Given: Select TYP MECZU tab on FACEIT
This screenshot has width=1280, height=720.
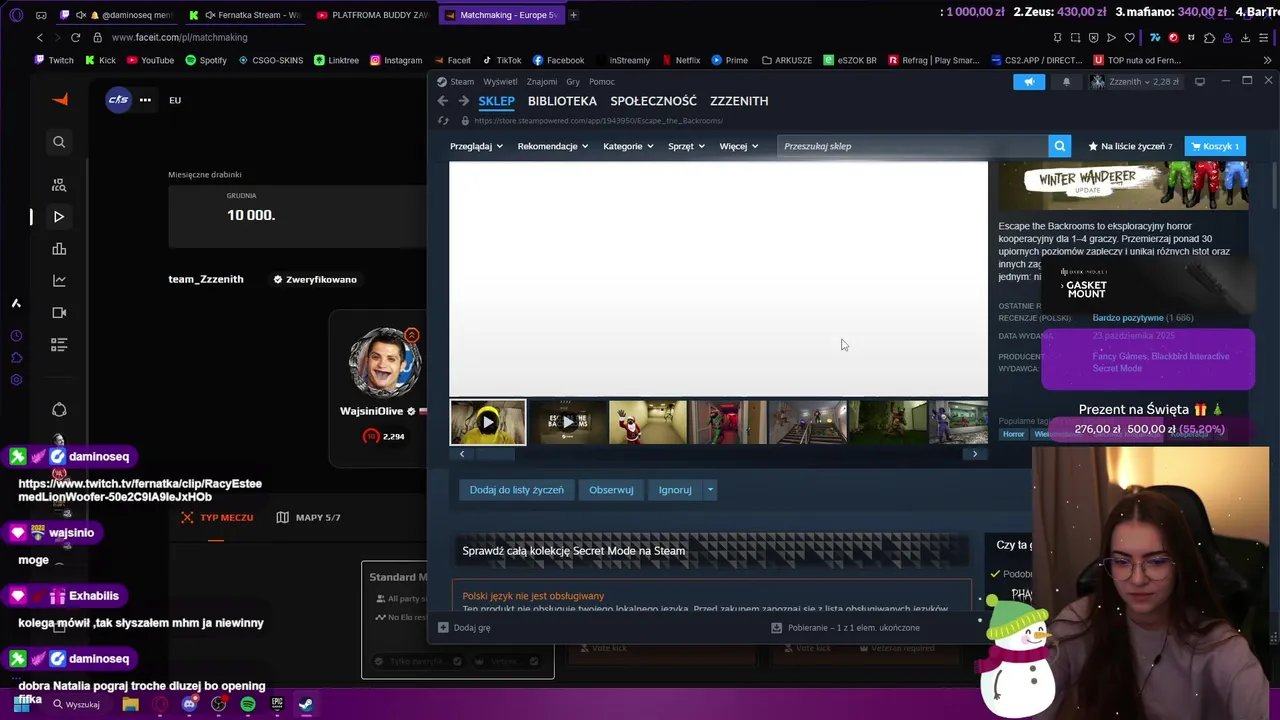Looking at the screenshot, I should point(217,518).
